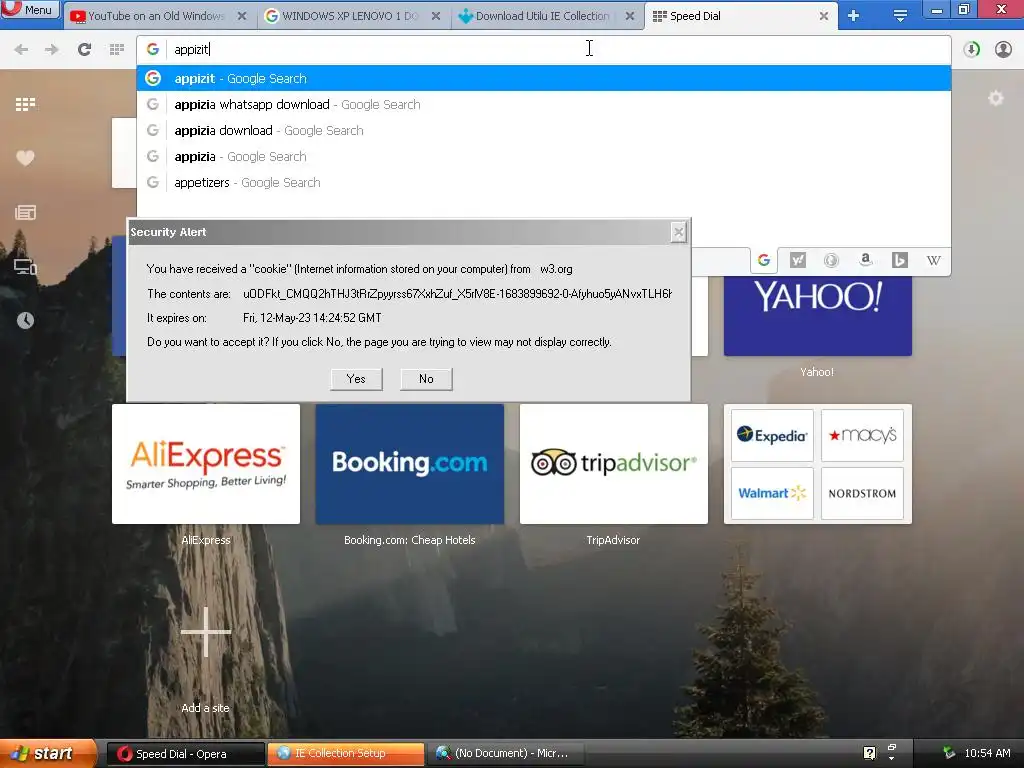Choose the 'appetizers' search suggestion

543,183
